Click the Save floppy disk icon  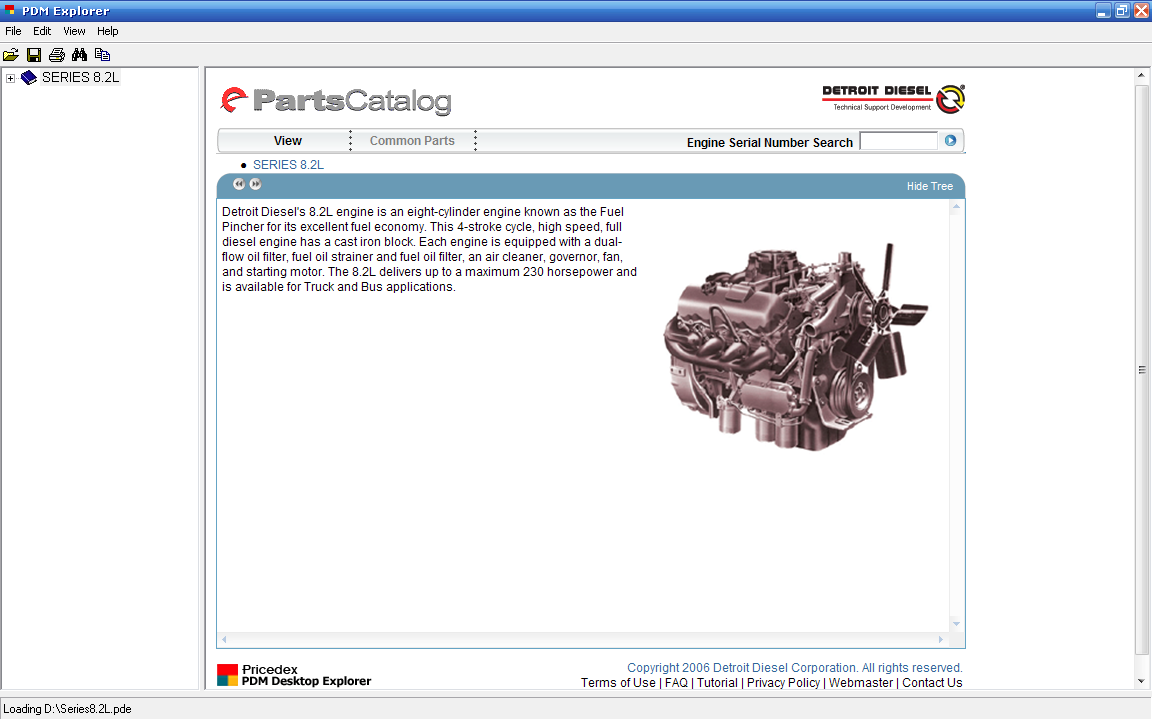point(34,54)
